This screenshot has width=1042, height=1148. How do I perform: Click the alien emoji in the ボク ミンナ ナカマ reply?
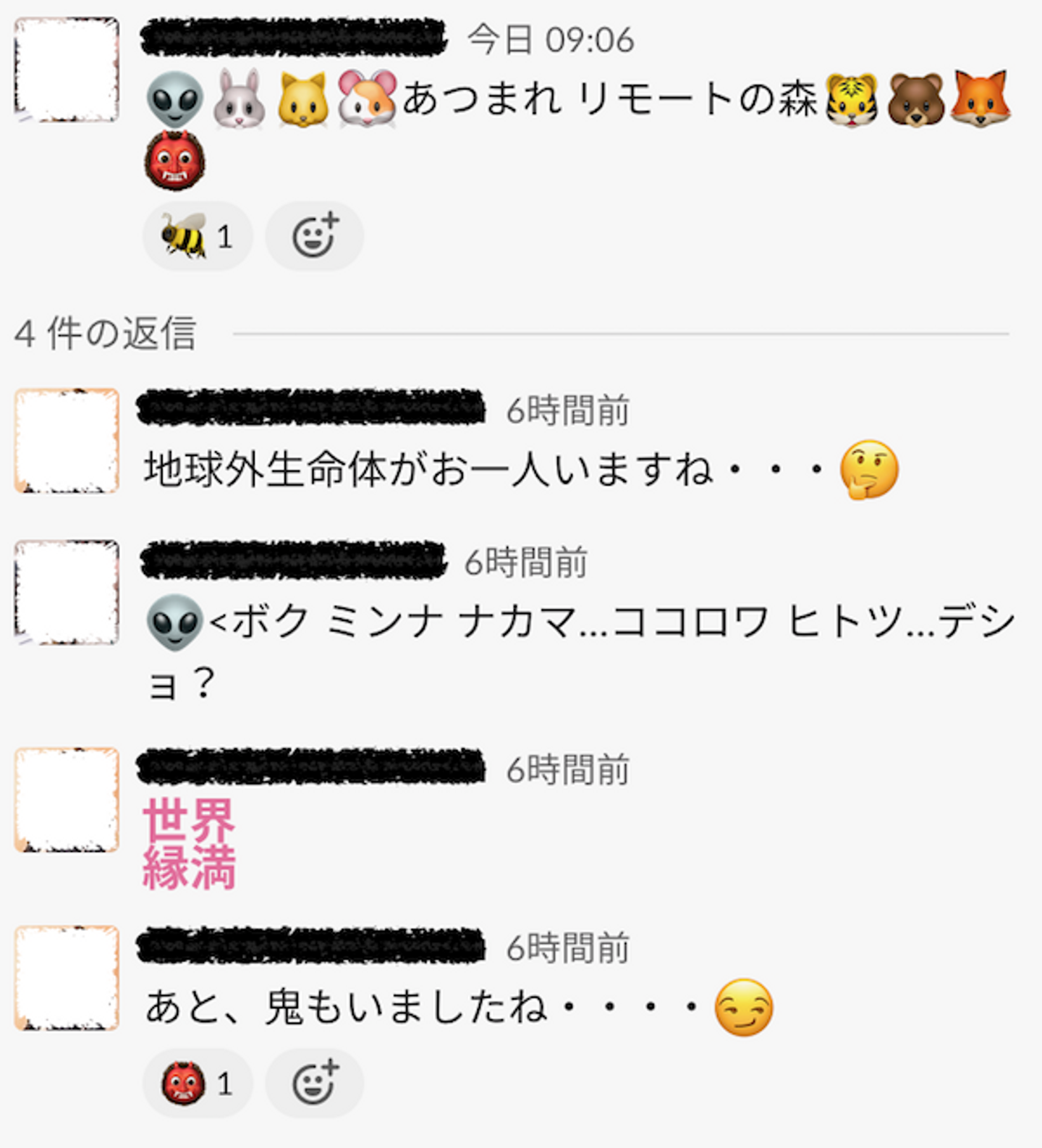pos(174,622)
